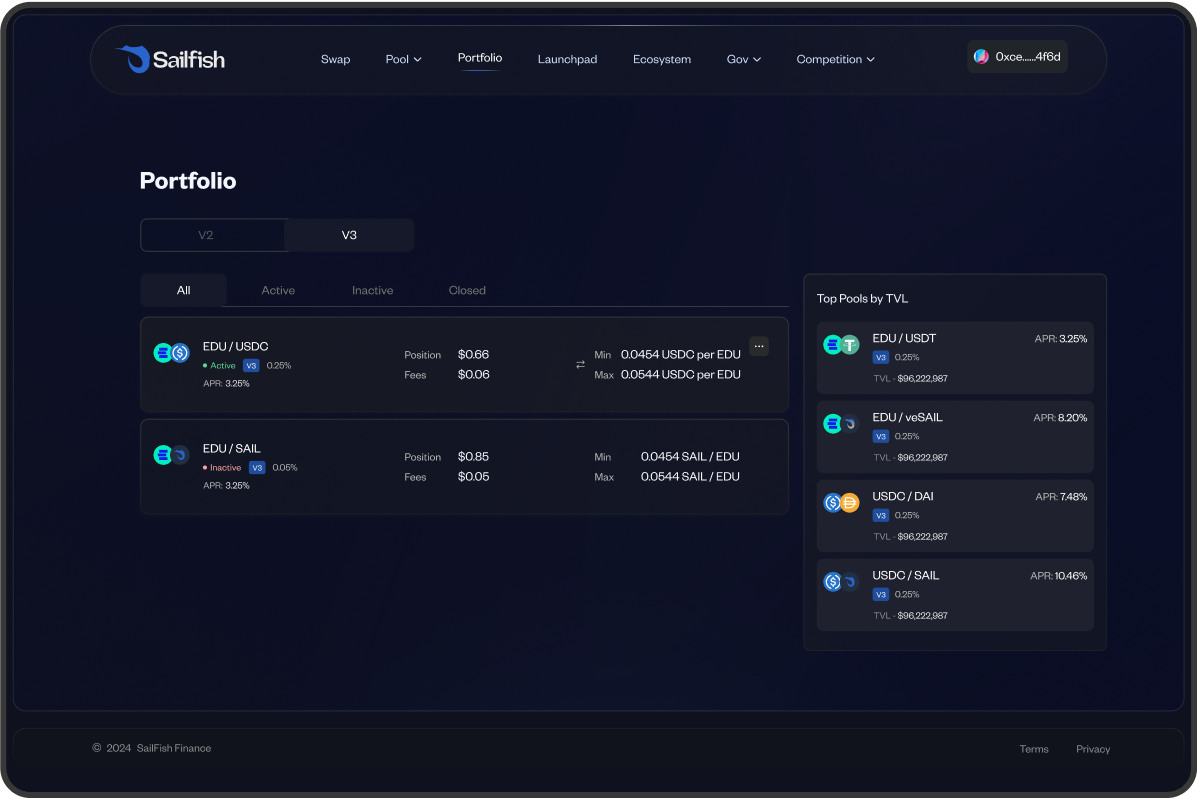This screenshot has height=798, width=1197.
Task: Click EDU / USDC token pair icon in portfolio
Action: pyautogui.click(x=171, y=353)
